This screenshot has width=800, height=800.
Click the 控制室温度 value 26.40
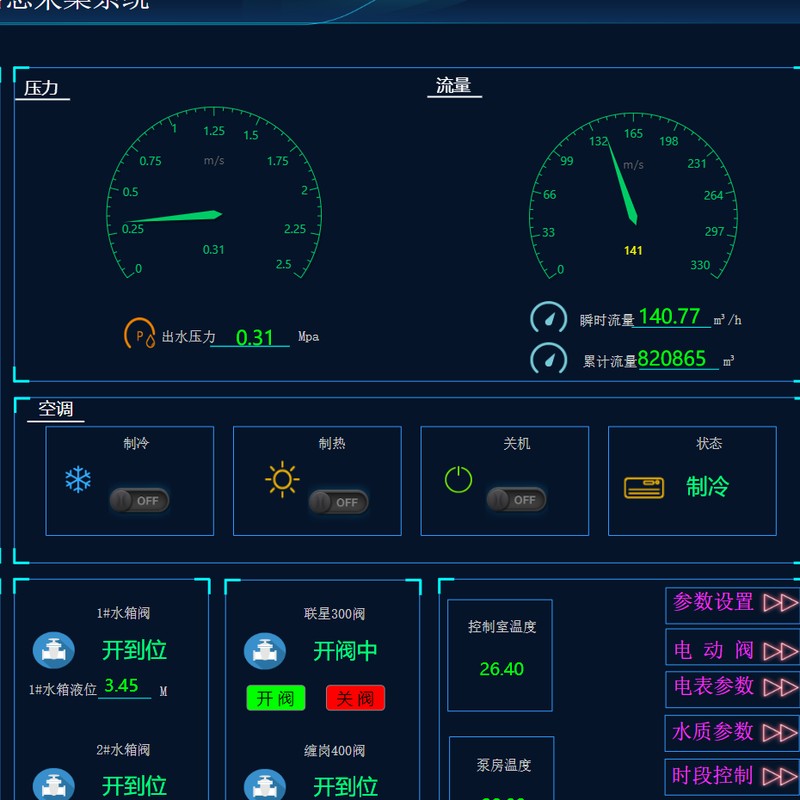tap(502, 669)
